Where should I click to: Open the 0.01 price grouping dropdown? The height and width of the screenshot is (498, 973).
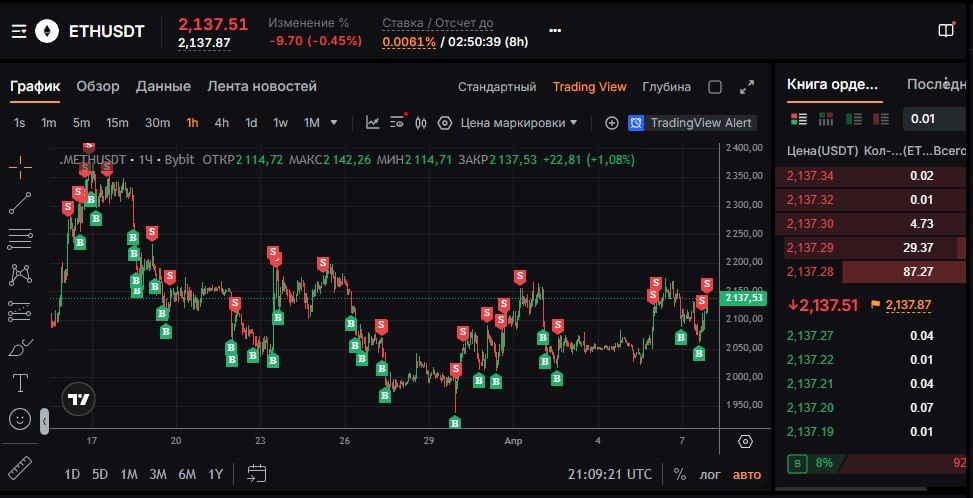[937, 118]
